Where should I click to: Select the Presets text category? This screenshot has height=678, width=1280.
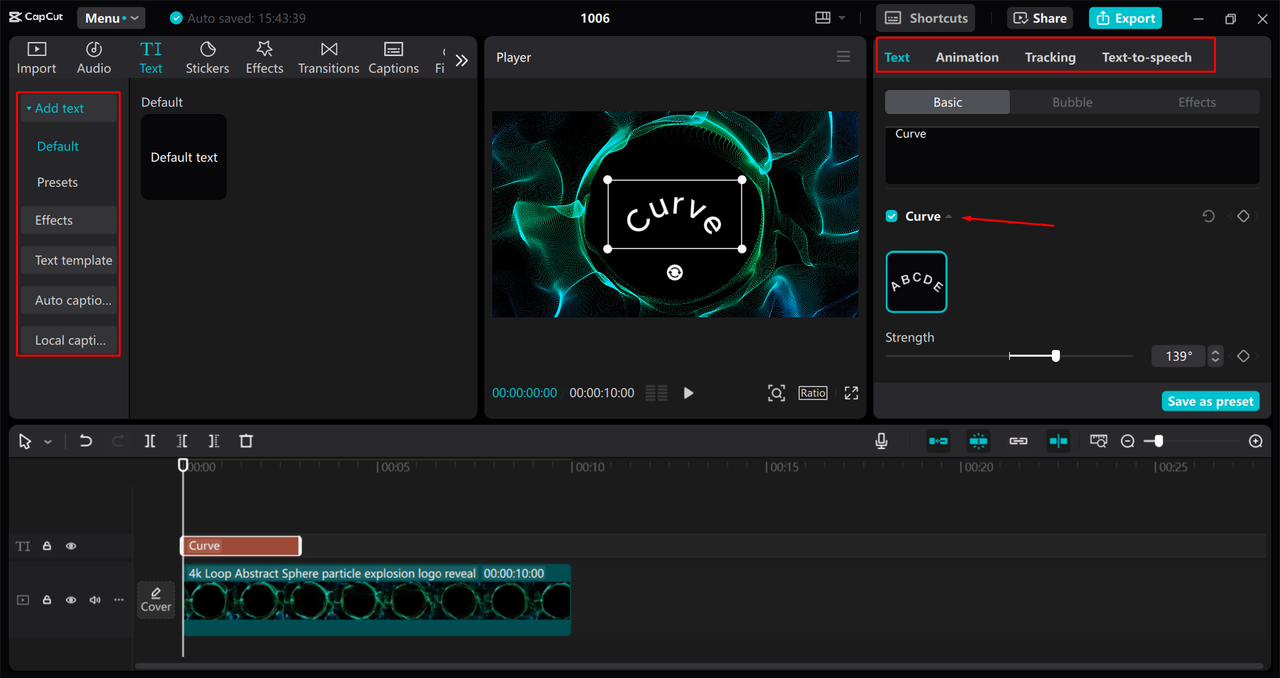57,182
